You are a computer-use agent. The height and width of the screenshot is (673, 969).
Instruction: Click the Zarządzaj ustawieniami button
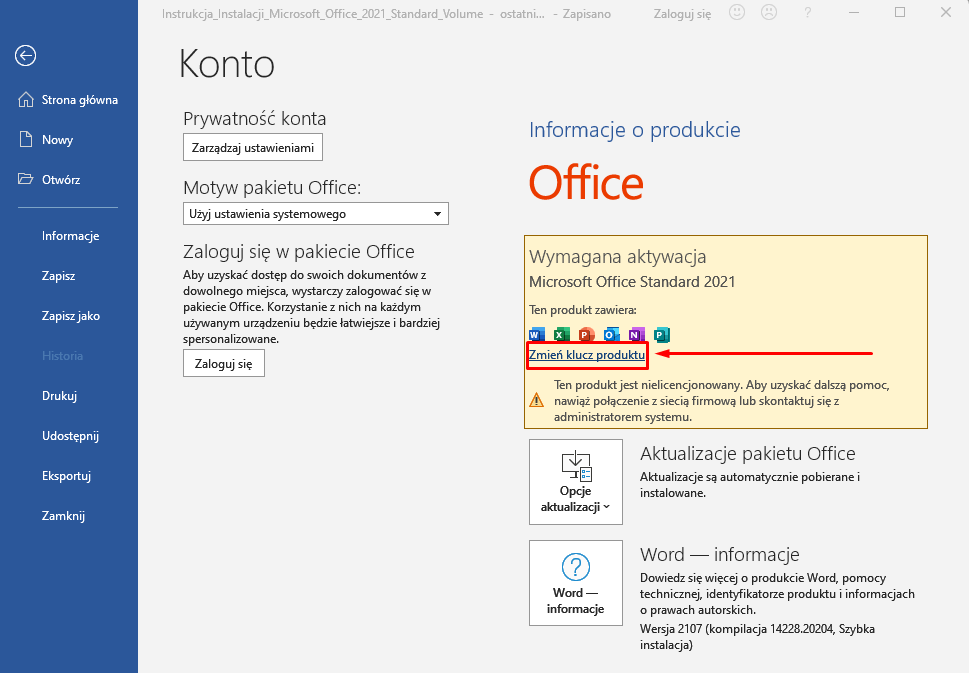tap(253, 148)
